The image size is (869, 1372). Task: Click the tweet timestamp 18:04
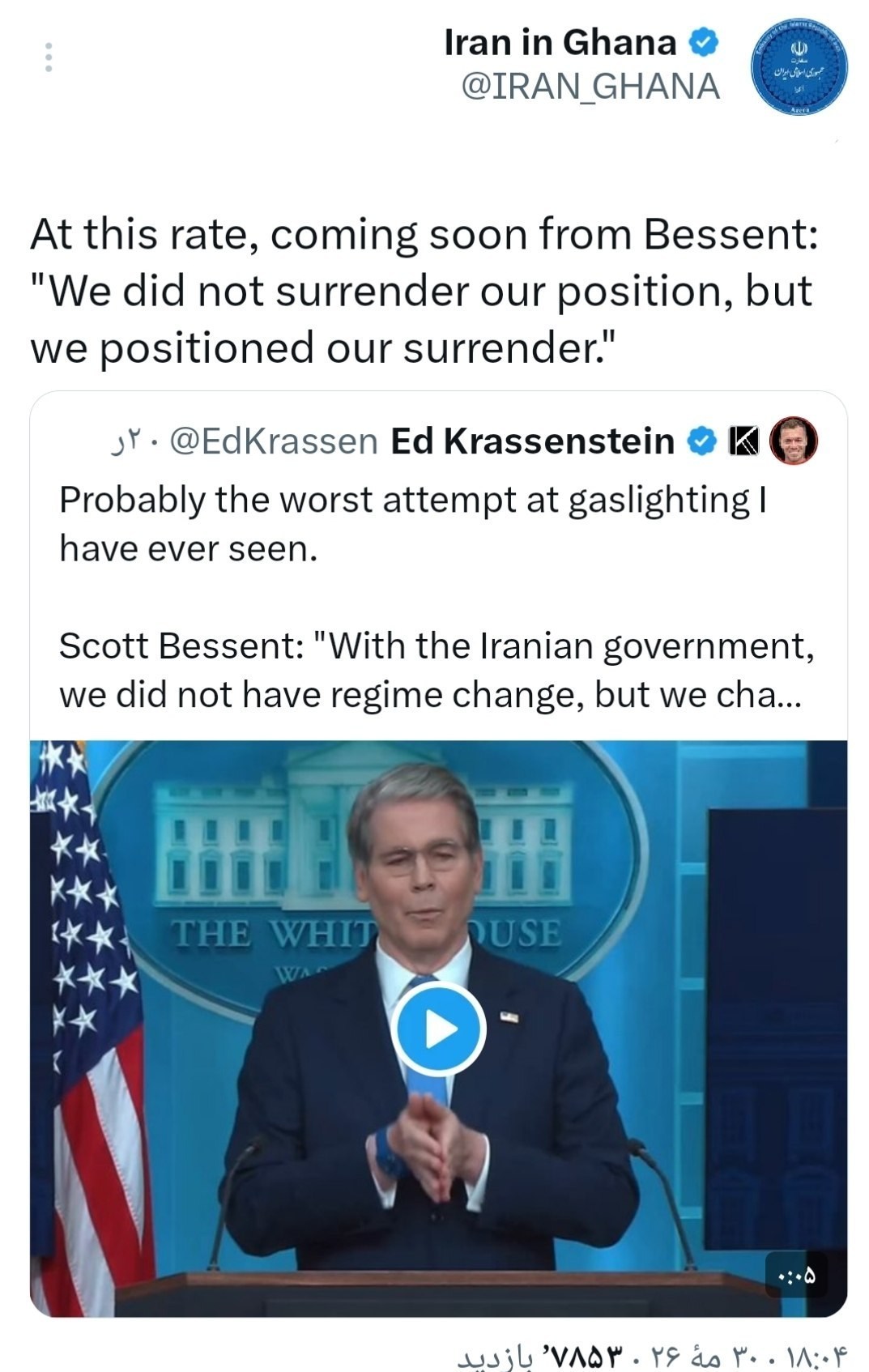pos(816,1351)
